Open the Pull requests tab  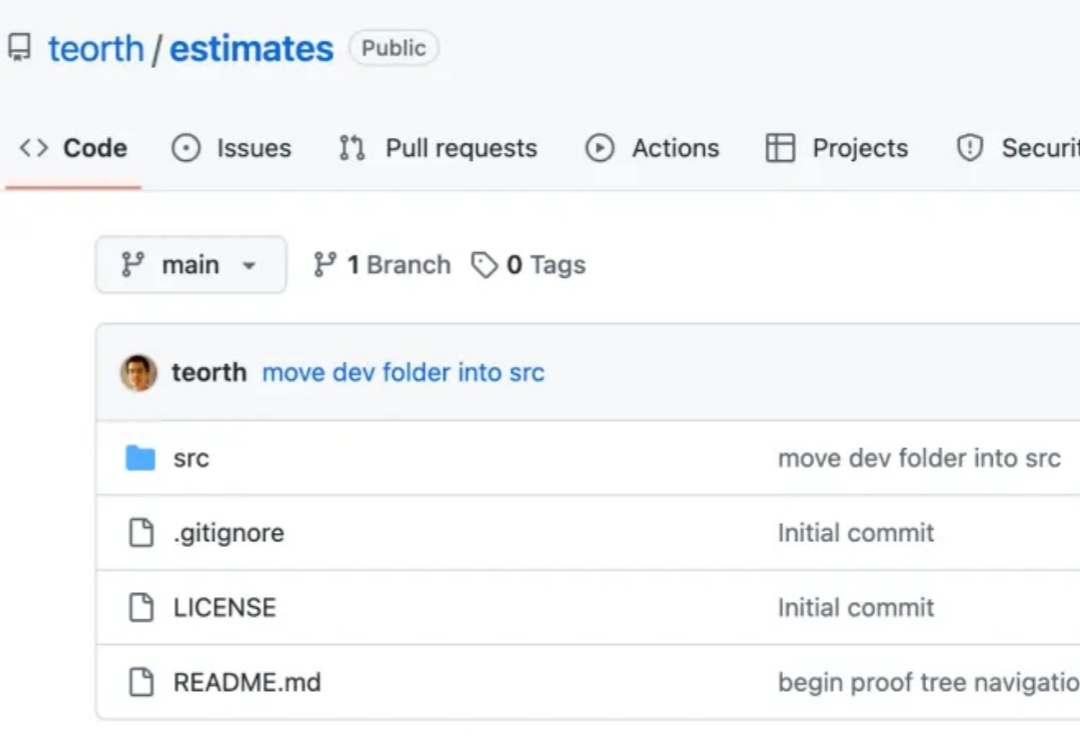438,148
